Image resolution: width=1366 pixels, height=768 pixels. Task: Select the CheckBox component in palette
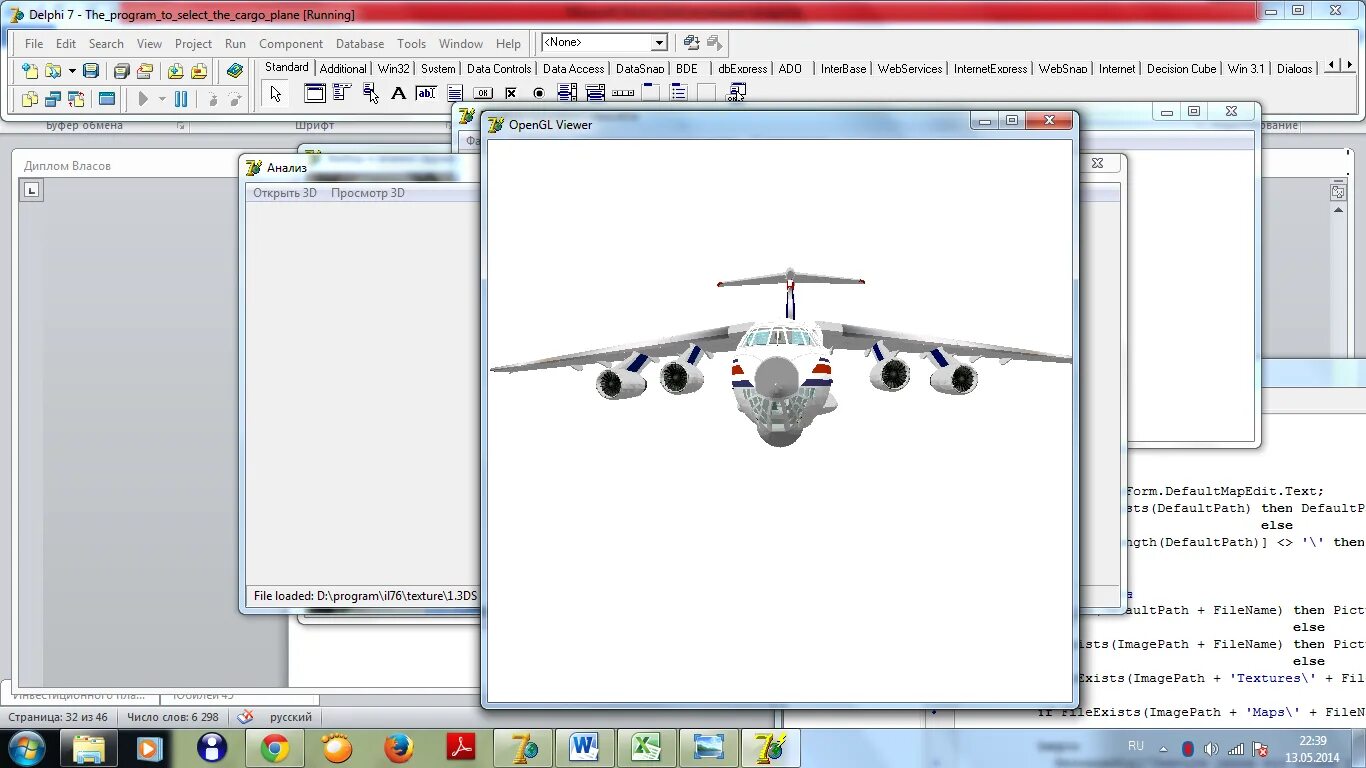click(x=511, y=93)
